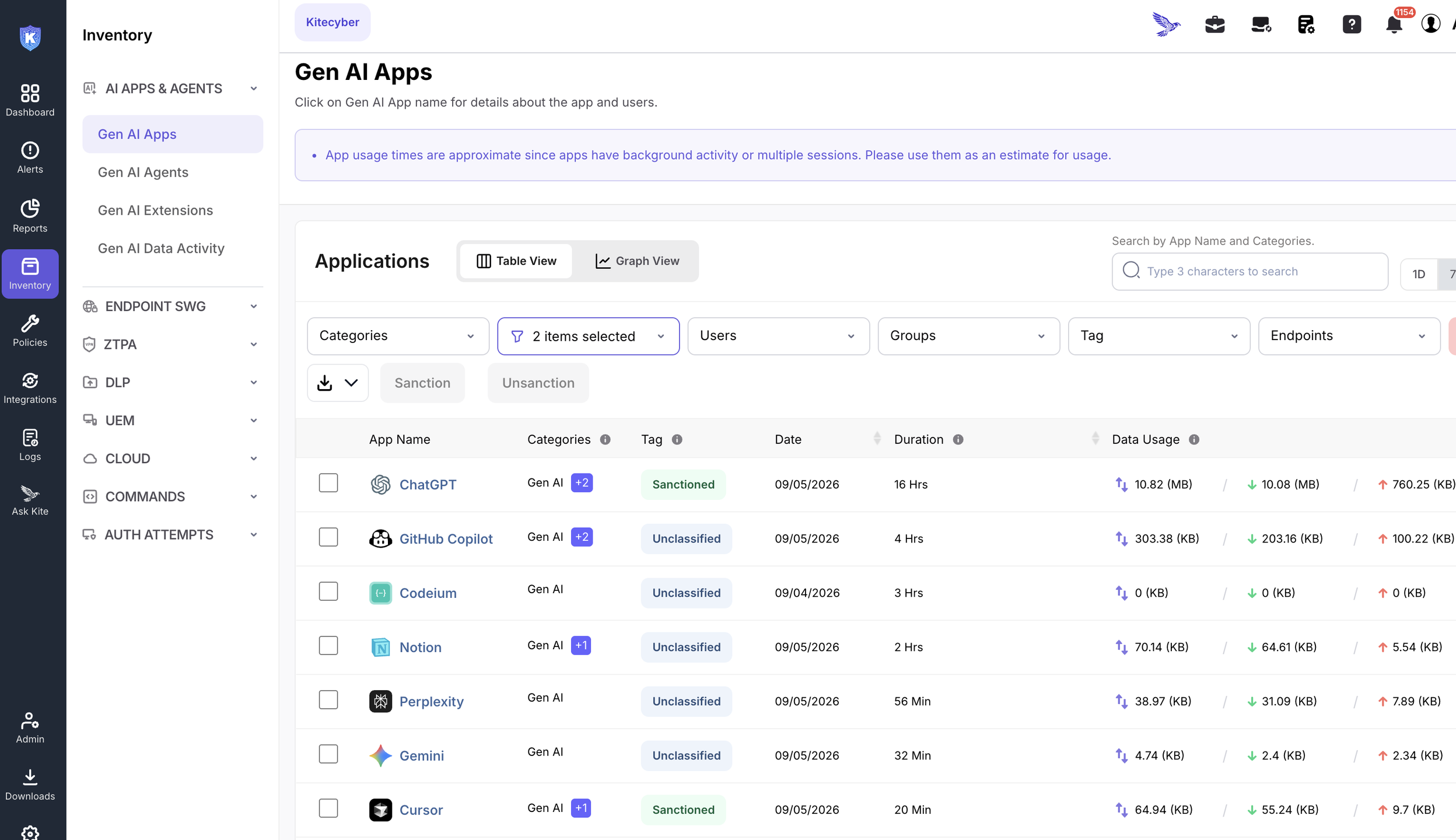Viewport: 1456px width, 840px height.
Task: Open Integrations from the sidebar
Action: (x=30, y=388)
